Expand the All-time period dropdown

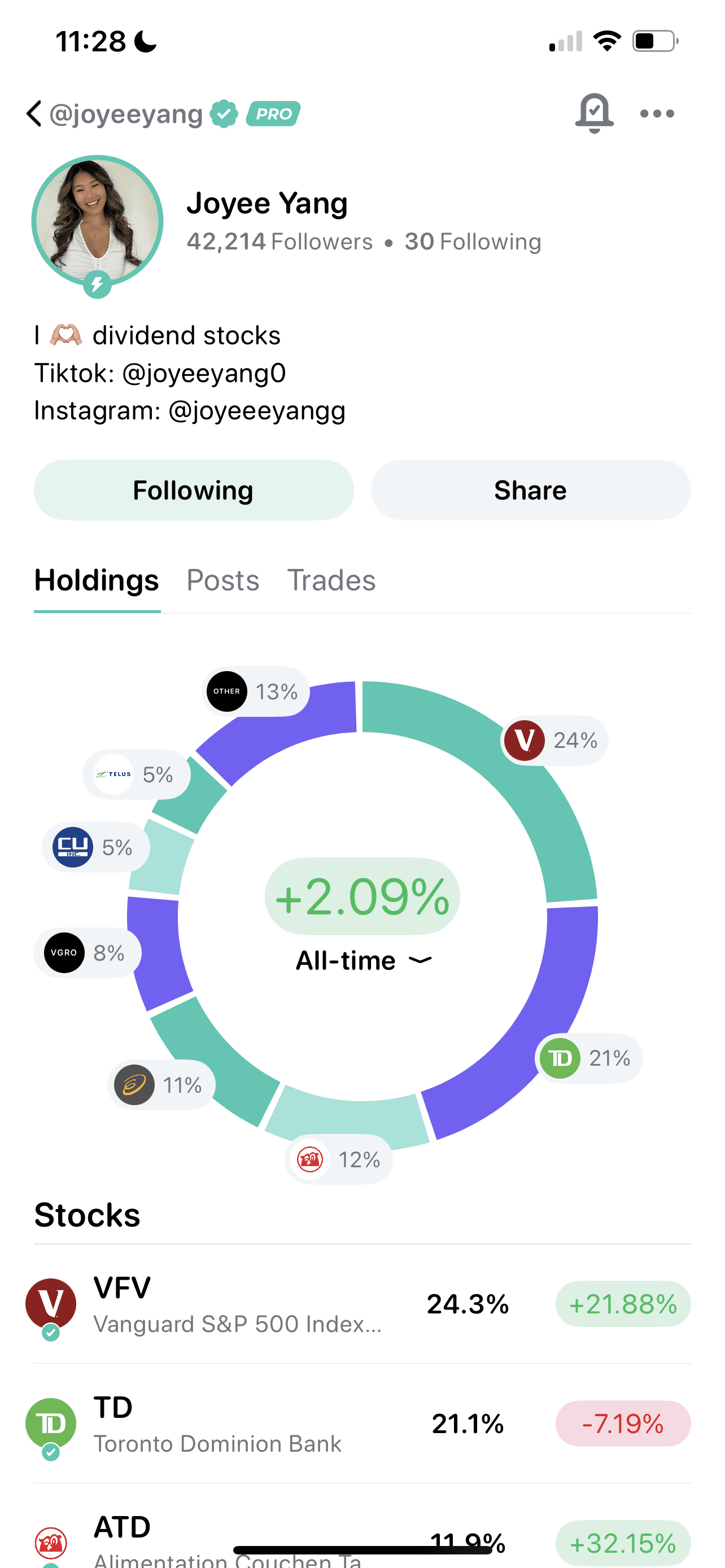364,961
